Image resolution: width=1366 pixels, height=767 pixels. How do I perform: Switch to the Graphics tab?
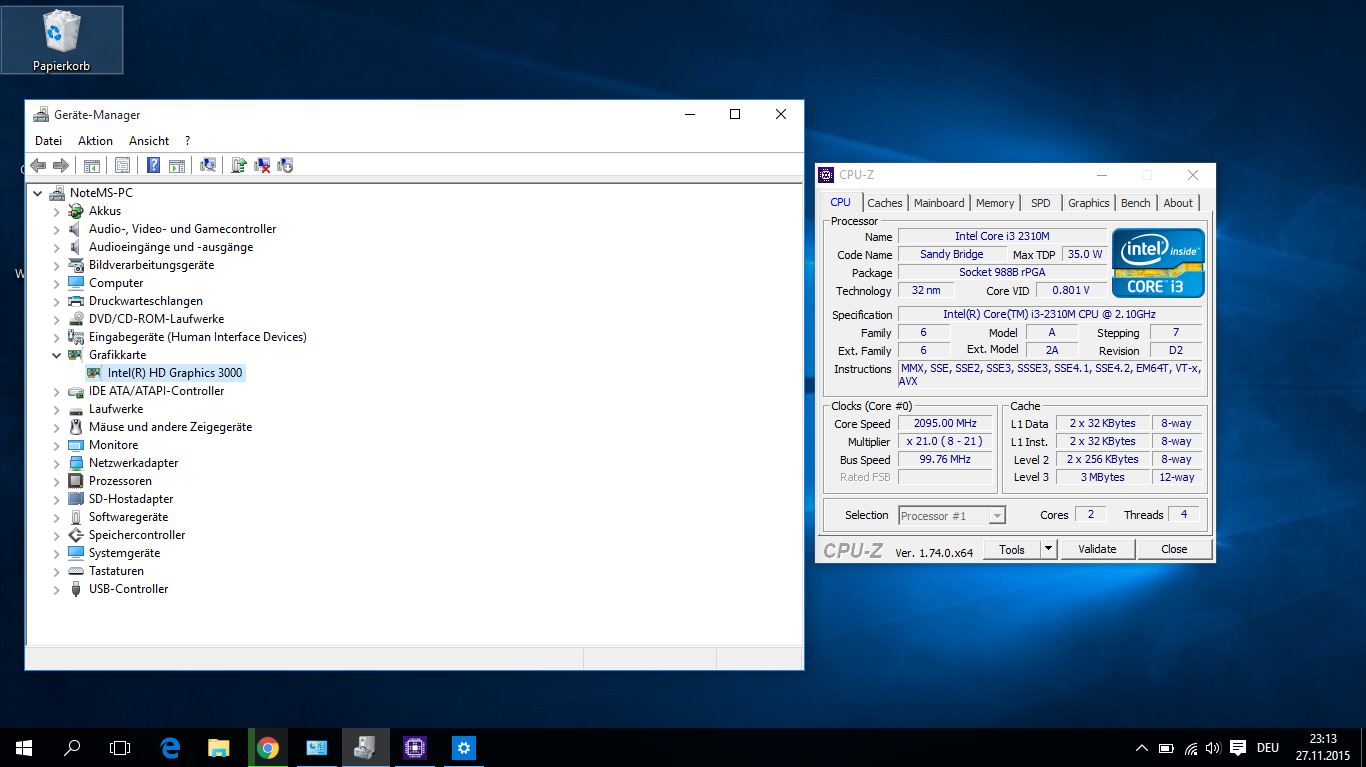pyautogui.click(x=1088, y=203)
